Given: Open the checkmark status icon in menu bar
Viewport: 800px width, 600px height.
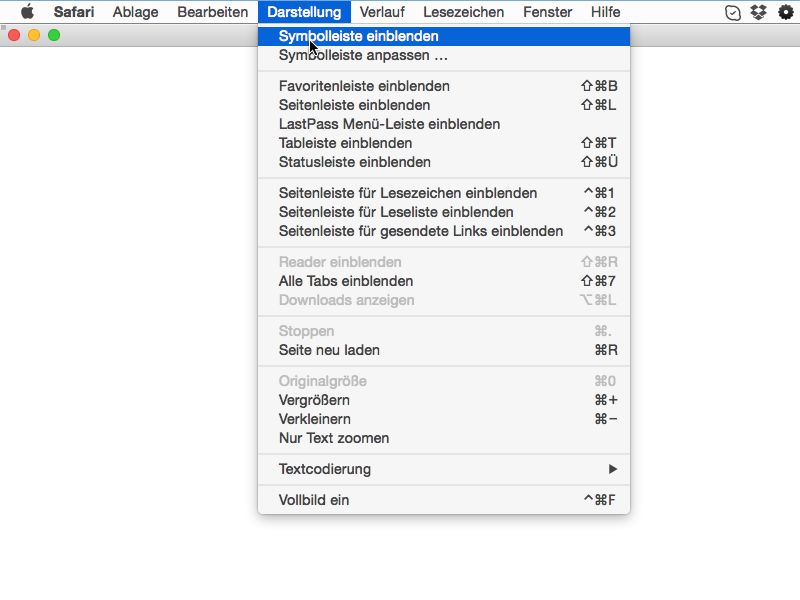Looking at the screenshot, I should click(733, 12).
